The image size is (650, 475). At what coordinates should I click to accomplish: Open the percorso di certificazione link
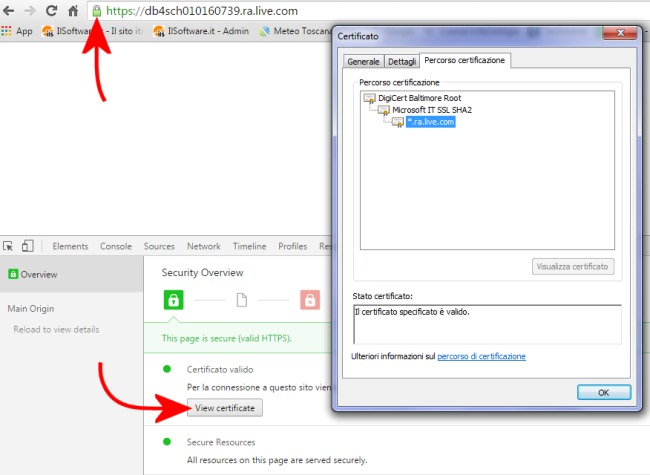click(481, 356)
